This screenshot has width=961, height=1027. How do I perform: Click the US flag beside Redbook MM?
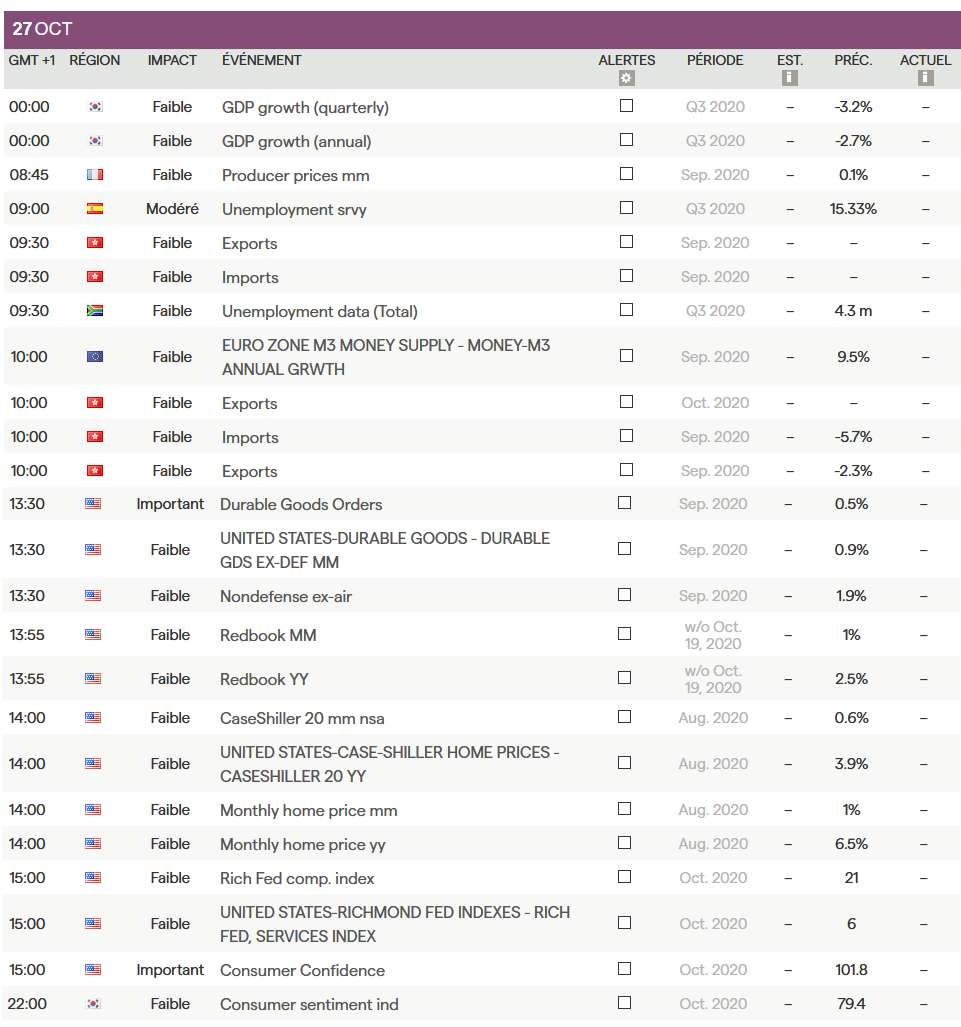pyautogui.click(x=93, y=635)
